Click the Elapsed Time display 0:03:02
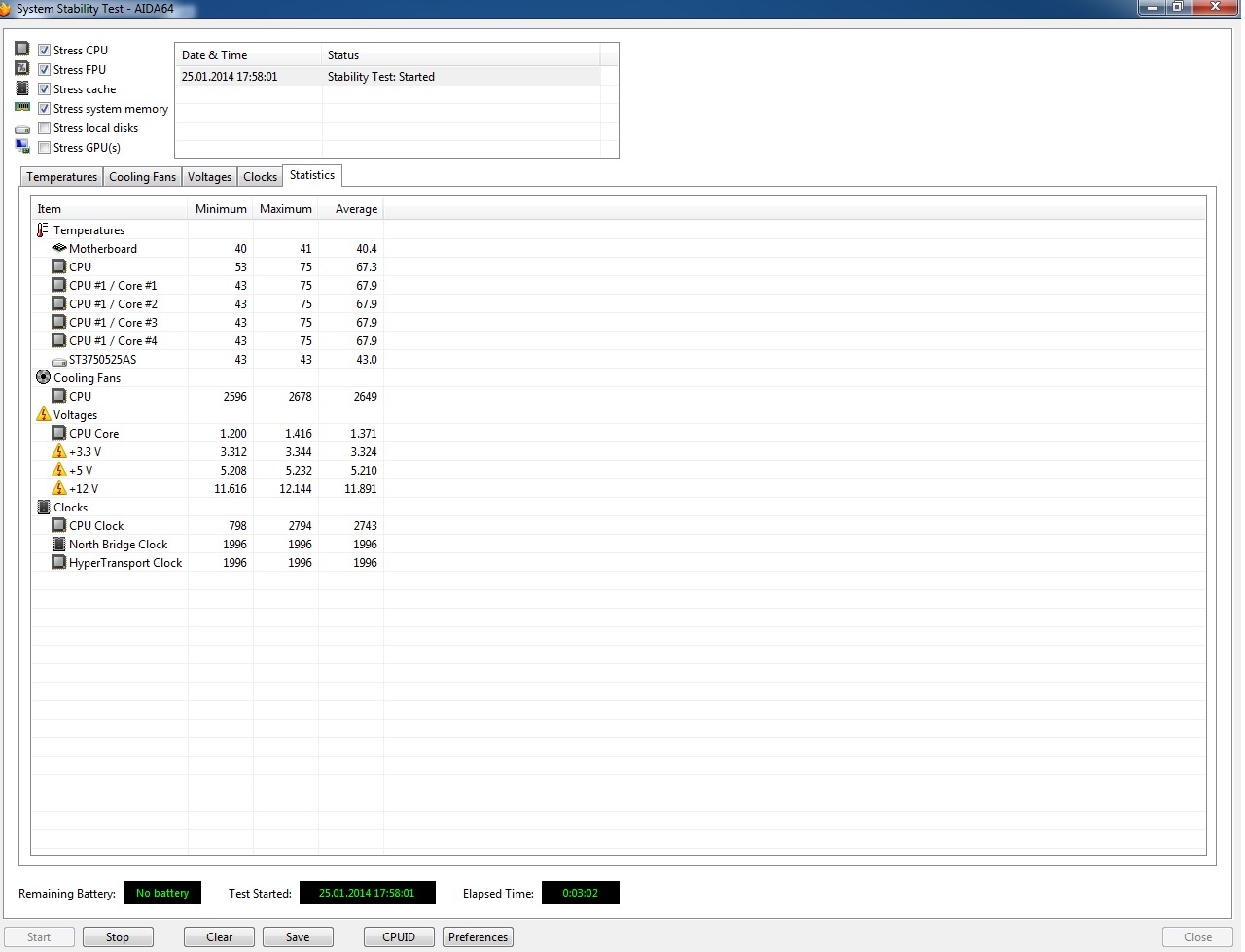This screenshot has height=952, width=1245. click(x=581, y=893)
